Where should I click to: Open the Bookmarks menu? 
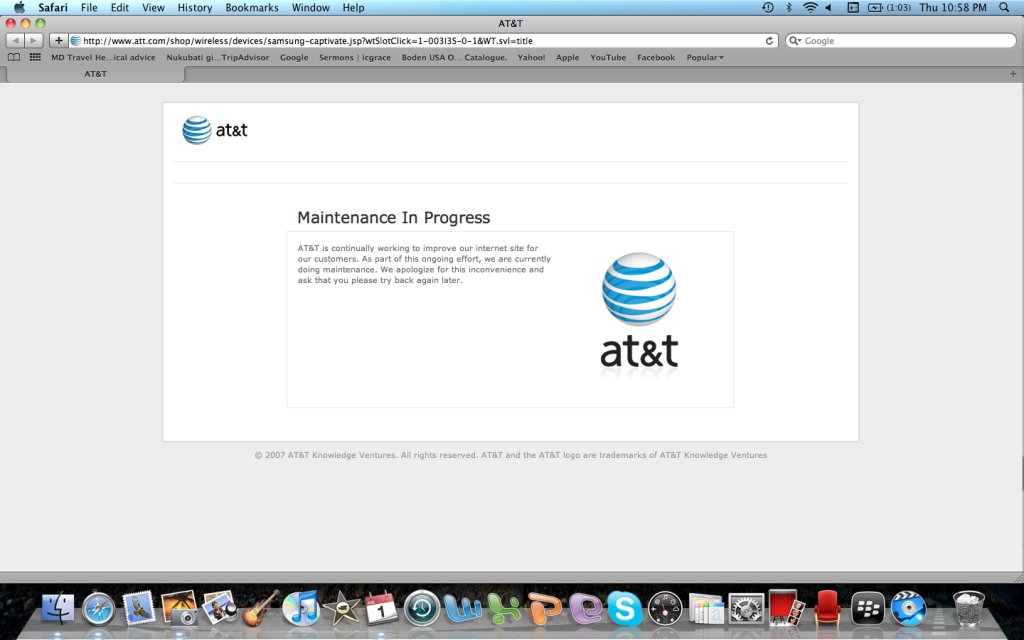click(x=251, y=7)
